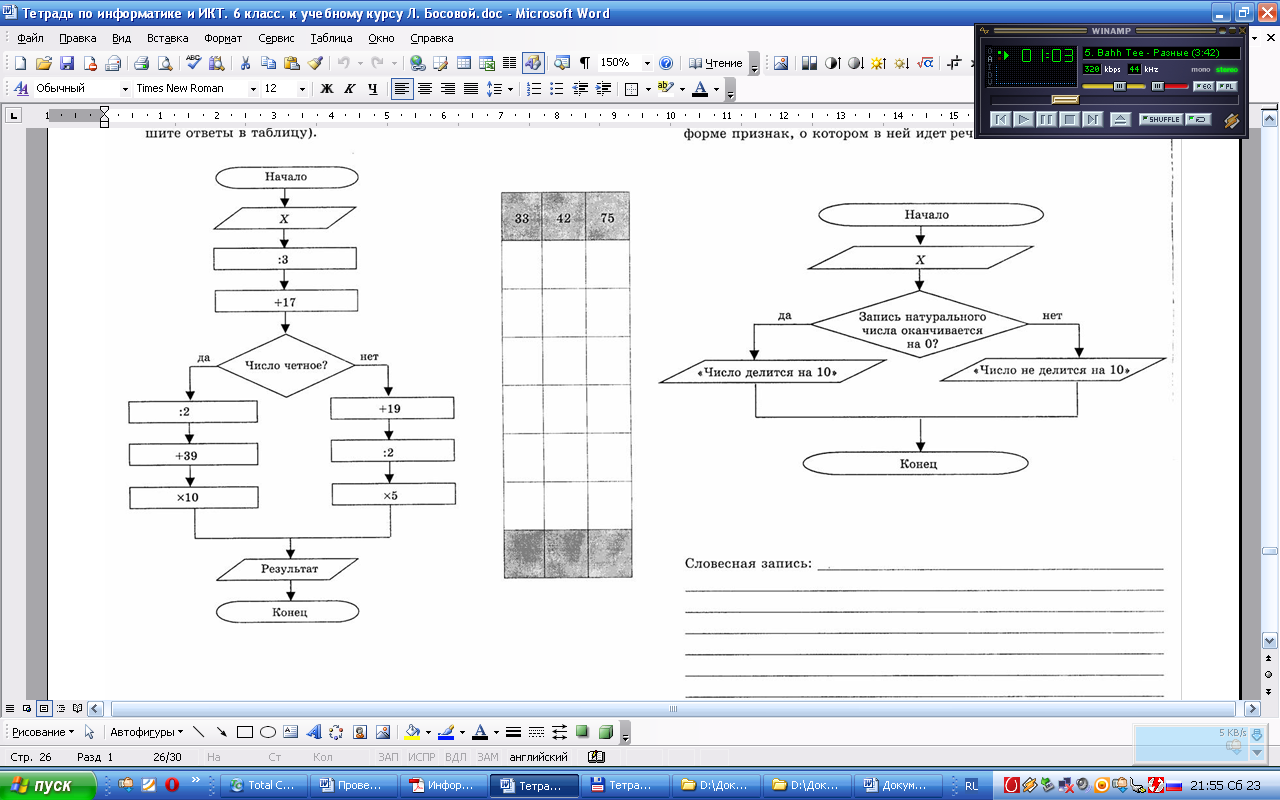The image size is (1280, 800).
Task: Click the Columns icon
Action: pyautogui.click(x=510, y=63)
